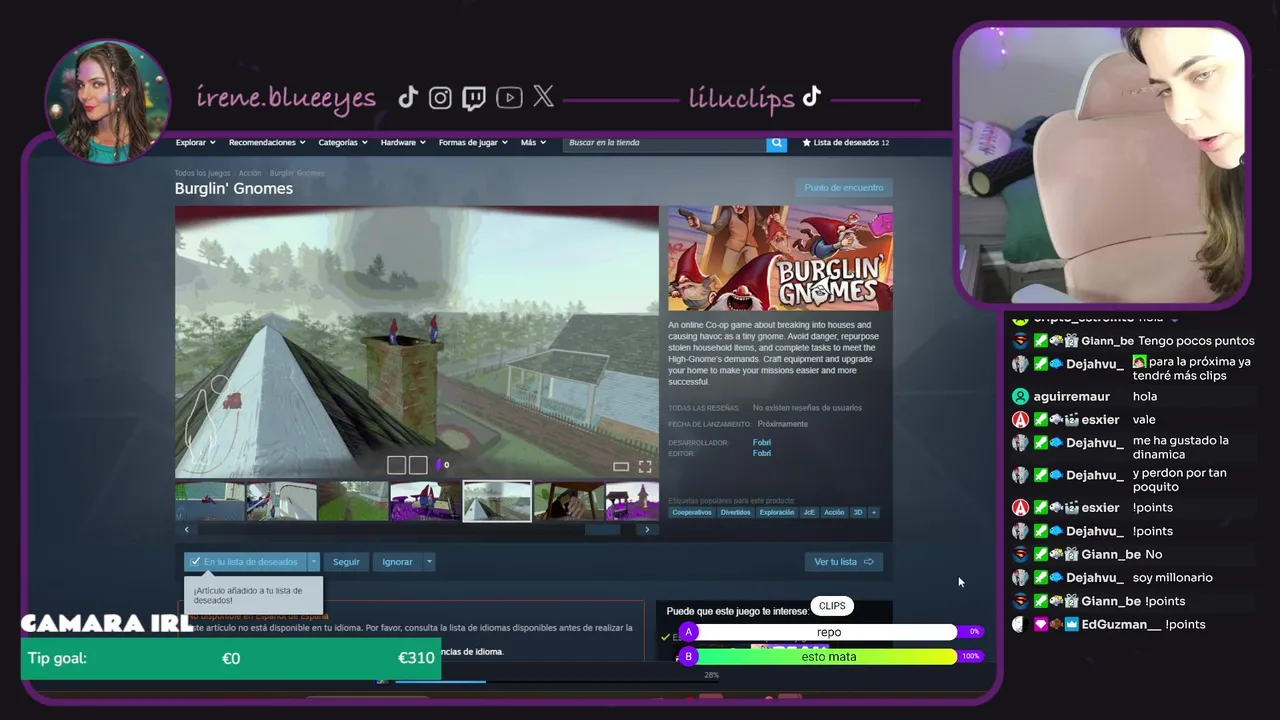Open the Fobri editor link
Viewport: 1280px width, 720px height.
[762, 453]
